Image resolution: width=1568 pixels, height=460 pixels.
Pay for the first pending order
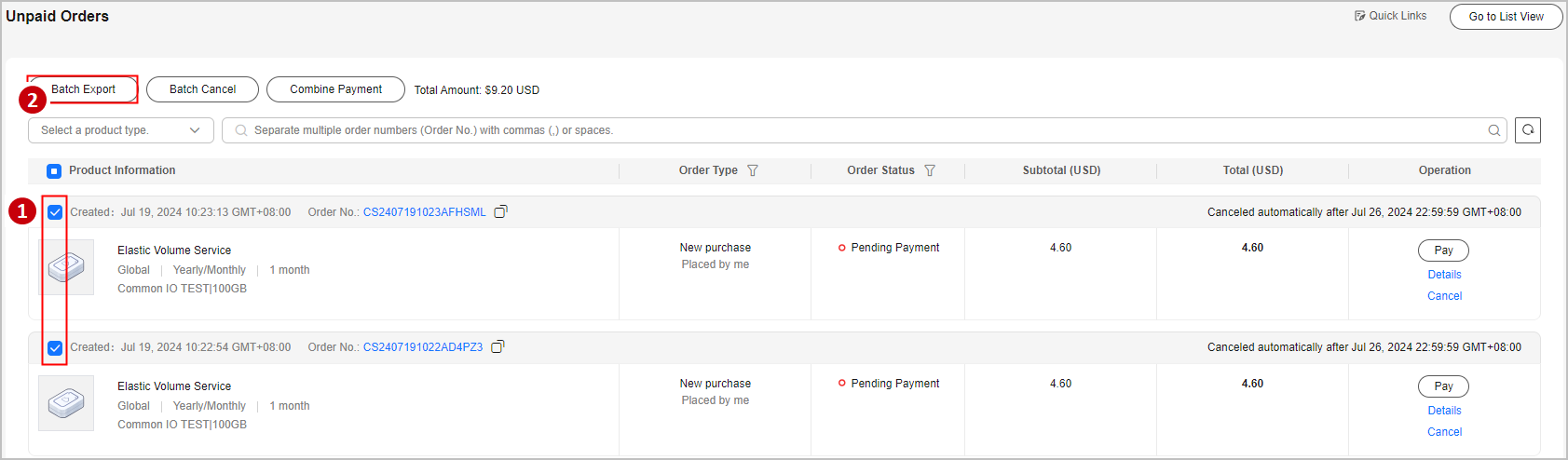(x=1443, y=250)
